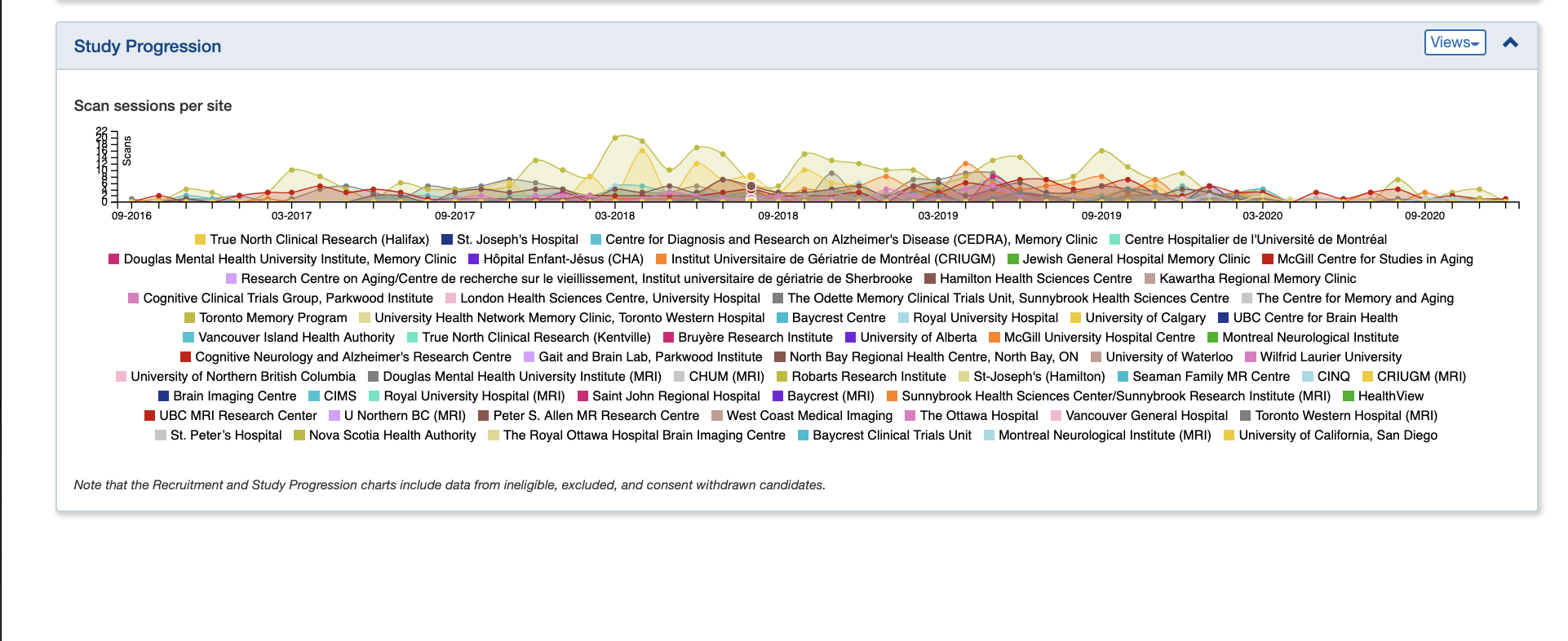Toggle Toronto Memory Program legend entry
The image size is (1568, 641).
266,318
